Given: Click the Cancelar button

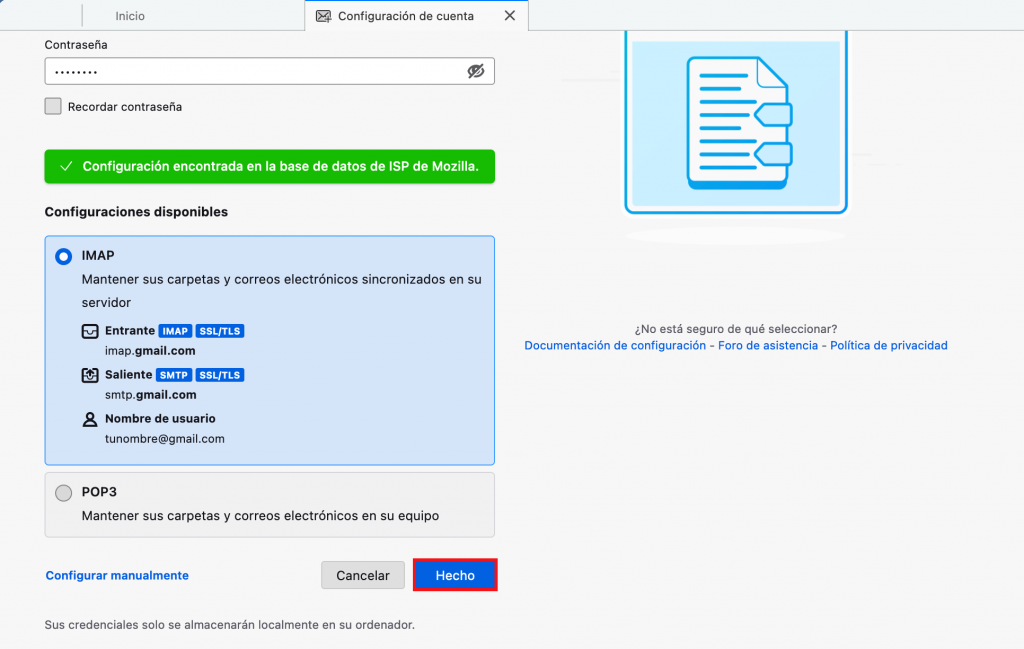Looking at the screenshot, I should (362, 575).
